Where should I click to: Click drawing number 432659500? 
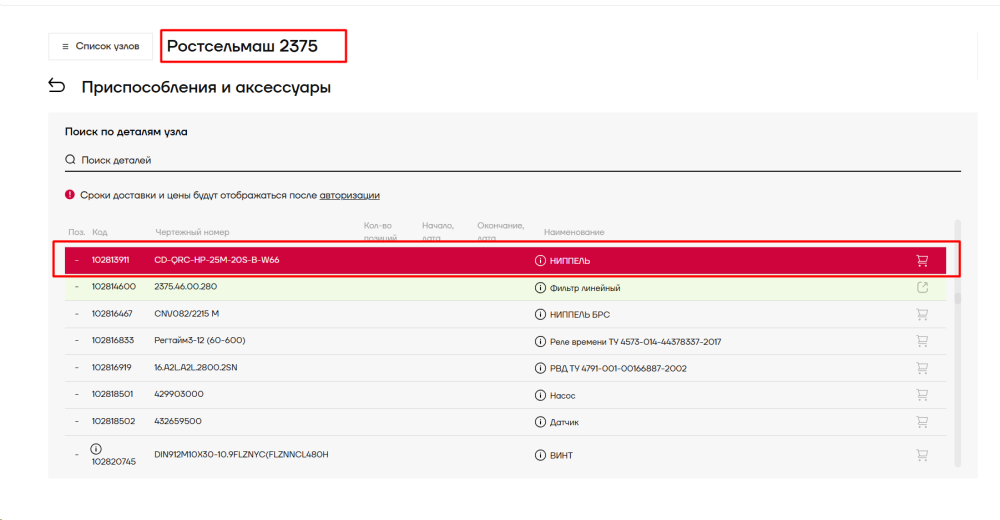178,421
